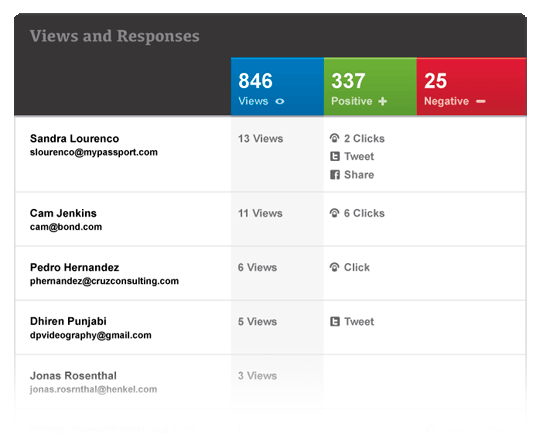
Task: Click the click icon in Sandra Lourenco's row
Action: coord(334,138)
